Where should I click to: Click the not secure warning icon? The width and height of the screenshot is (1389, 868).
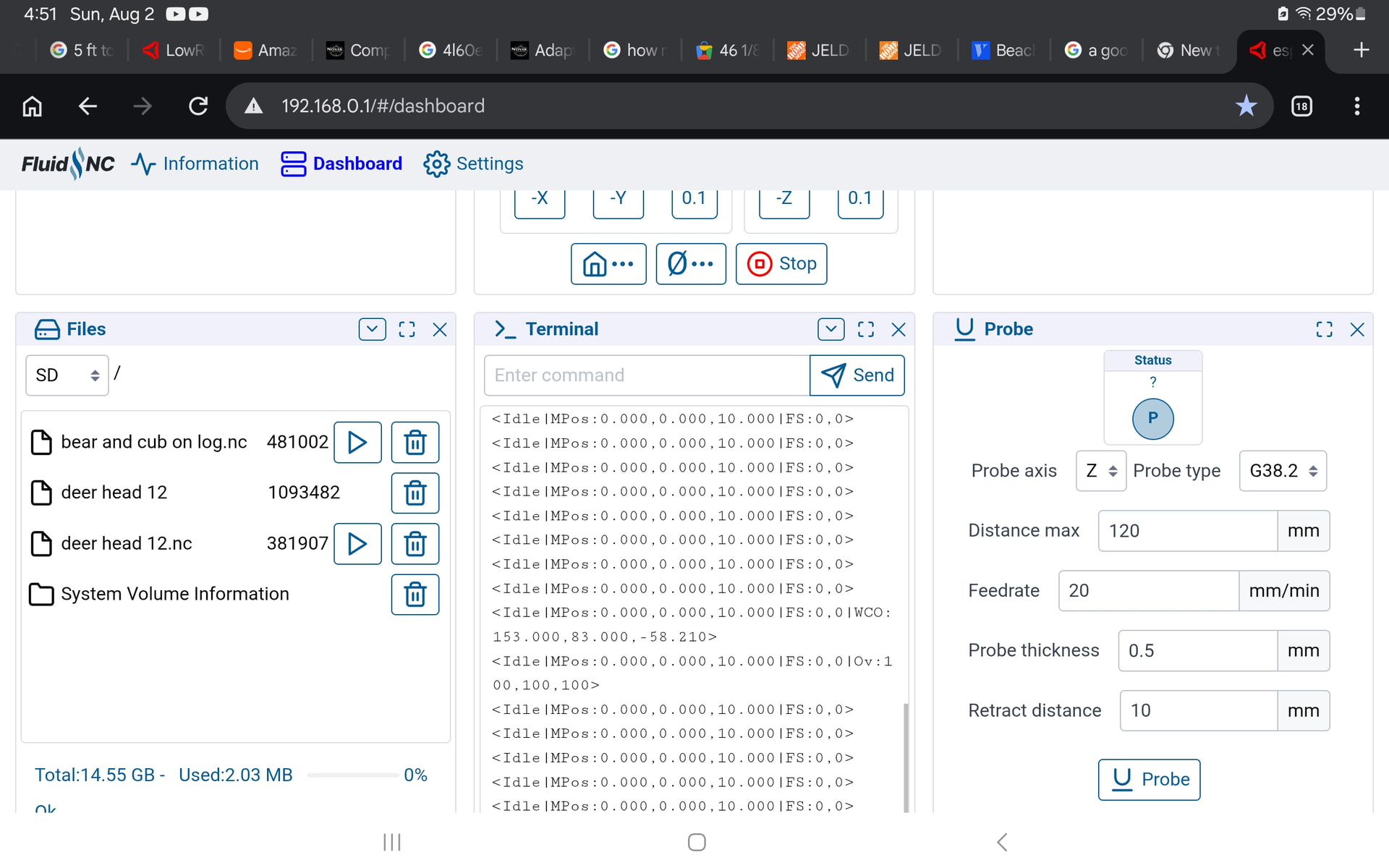coord(253,106)
